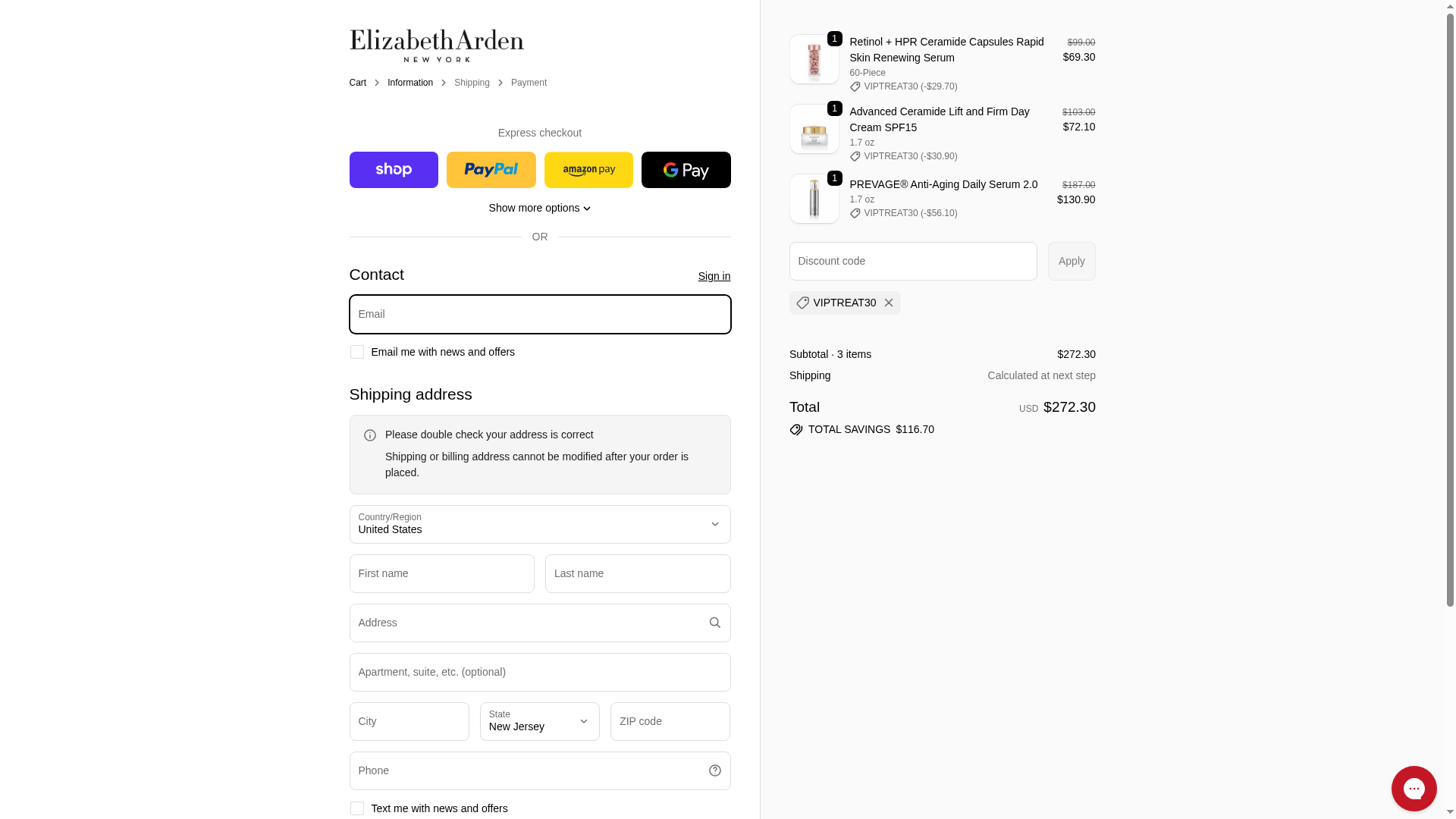Enable Email me with news and offers

click(357, 352)
